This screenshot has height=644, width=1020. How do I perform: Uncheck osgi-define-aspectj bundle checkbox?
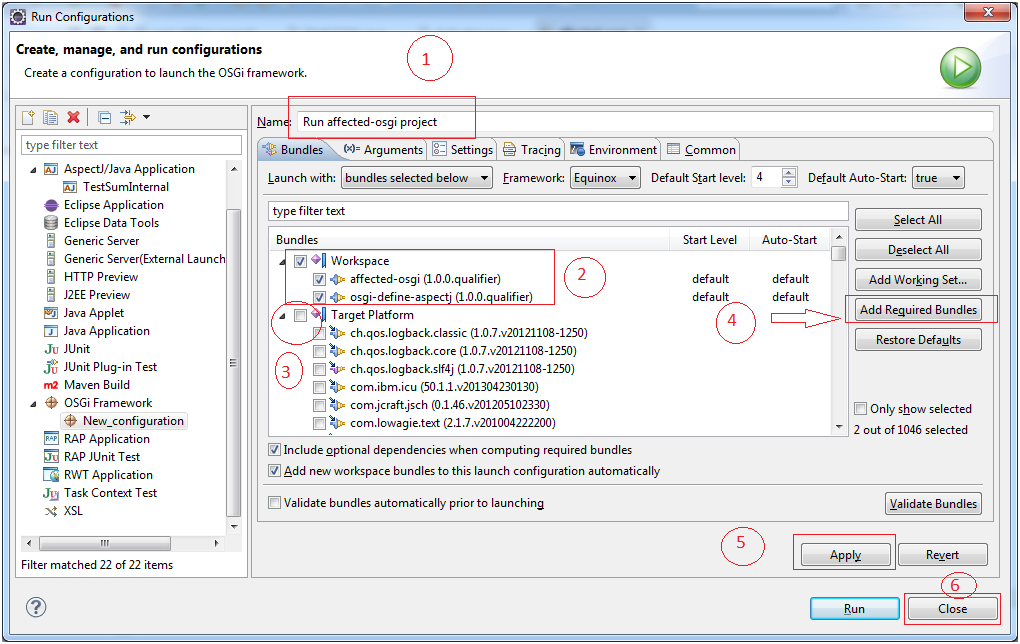coord(319,297)
